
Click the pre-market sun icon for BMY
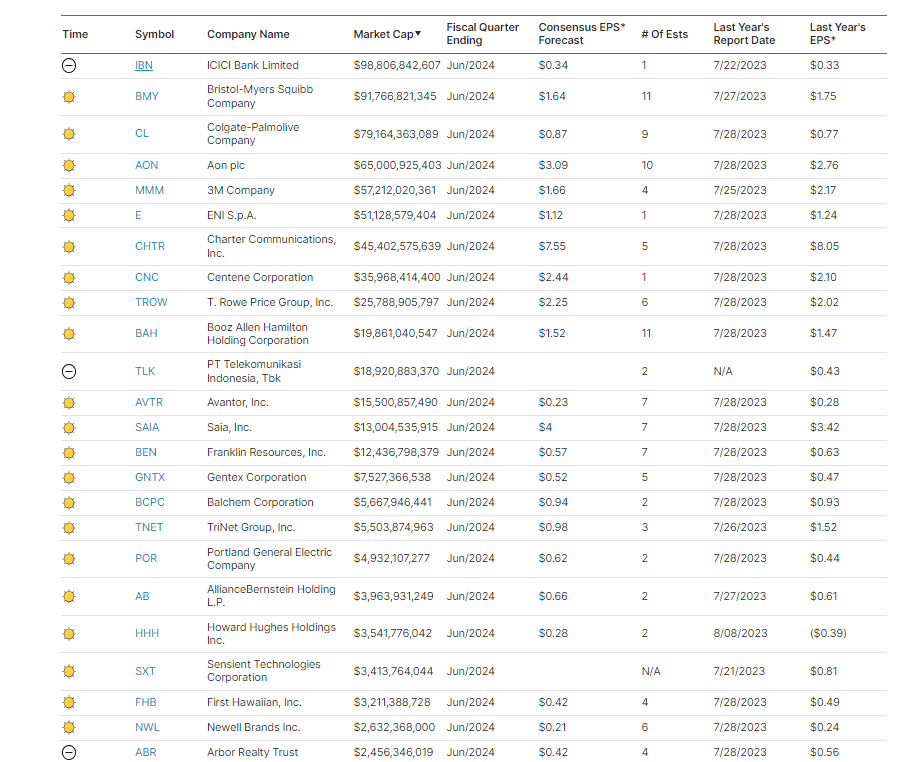(x=69, y=97)
